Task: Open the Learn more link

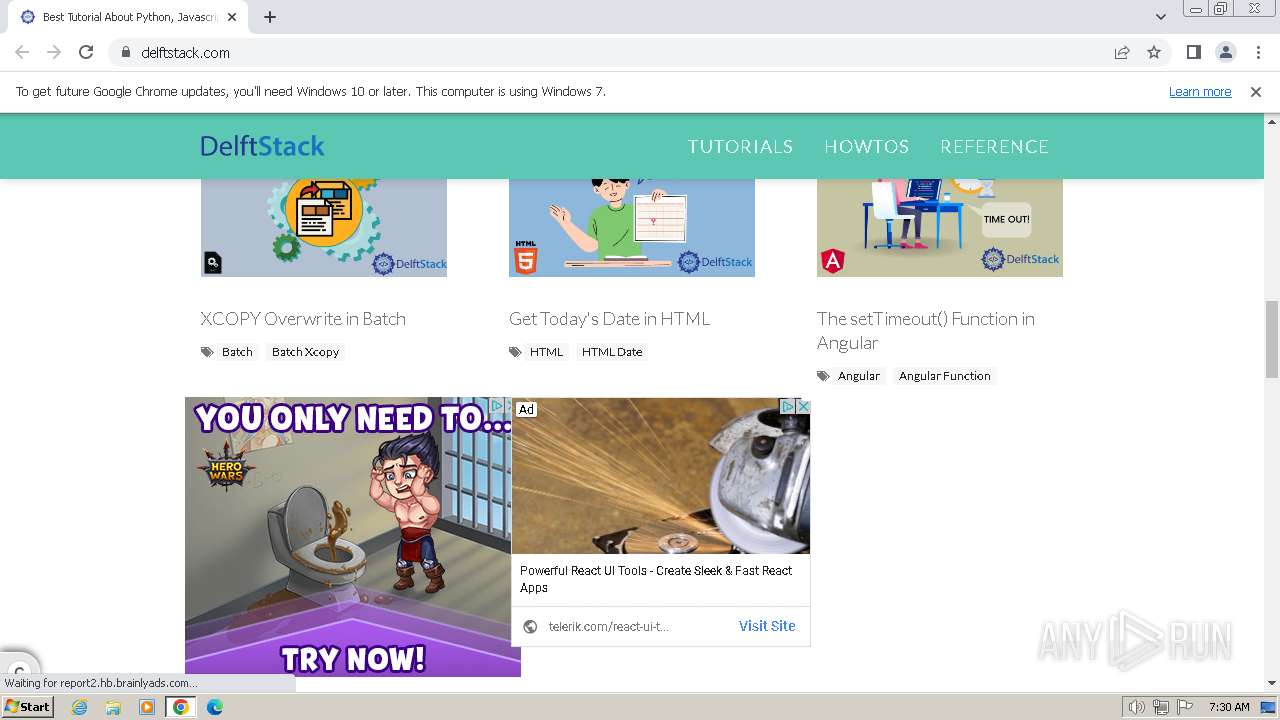Action: (x=1200, y=91)
